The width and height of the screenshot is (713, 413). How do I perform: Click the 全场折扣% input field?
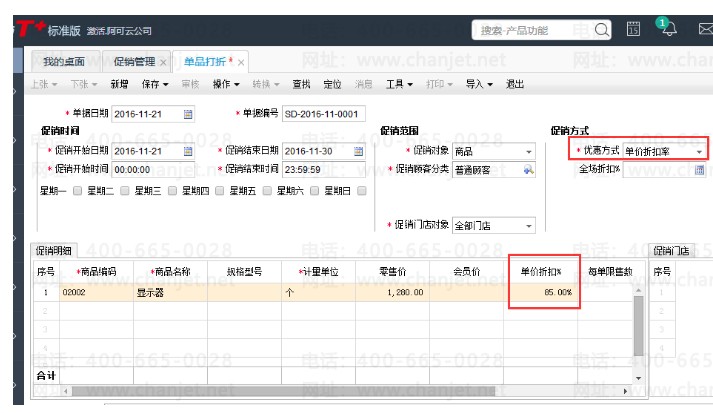pyautogui.click(x=658, y=170)
